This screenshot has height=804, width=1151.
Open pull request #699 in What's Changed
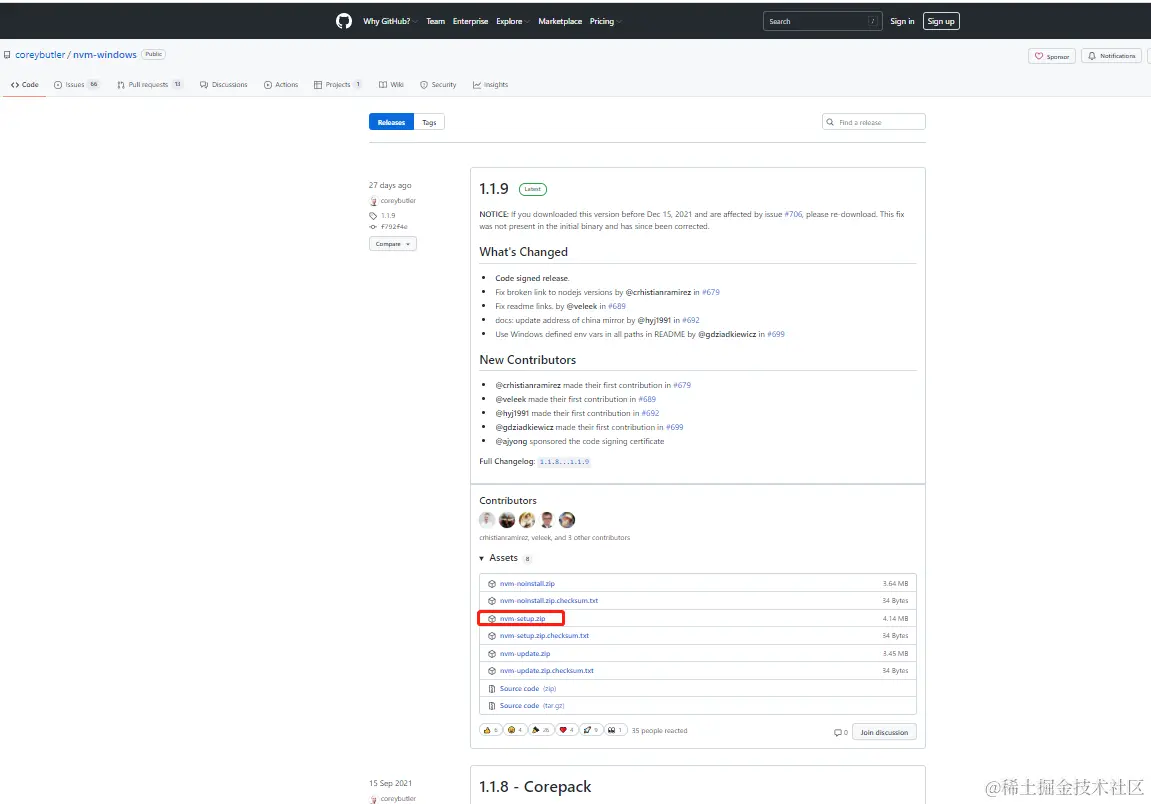(x=776, y=334)
